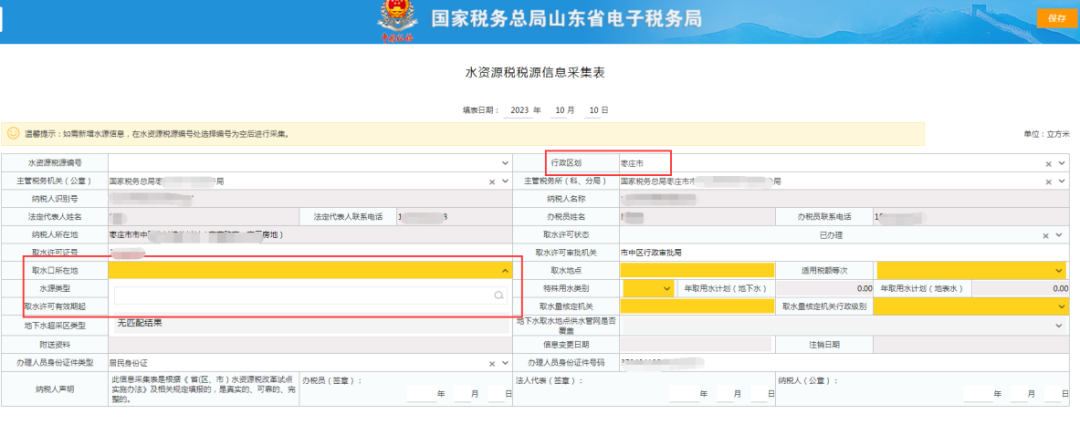Viewport: 1080px width, 425px height.
Task: Click the 取水量核定机关 yellow input field
Action: [x=698, y=306]
